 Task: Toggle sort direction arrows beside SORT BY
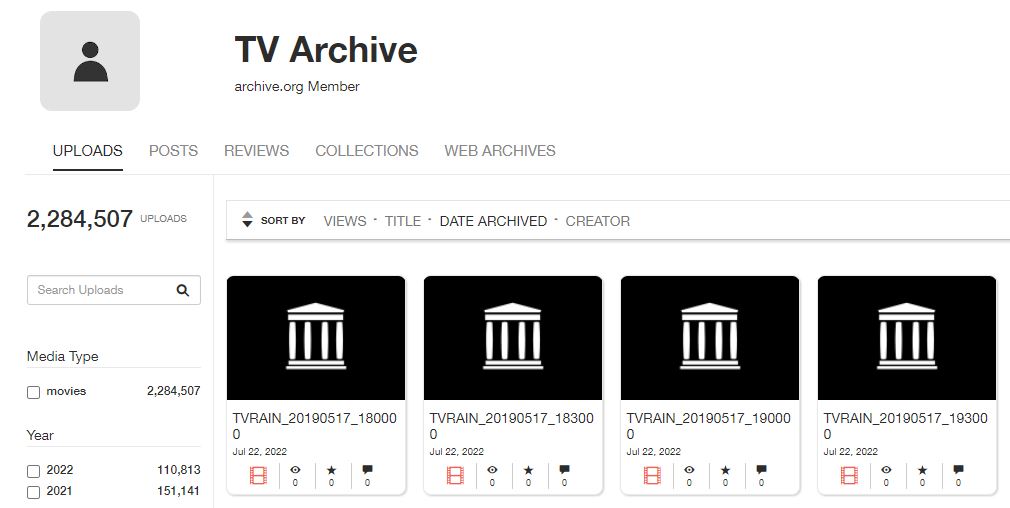247,220
